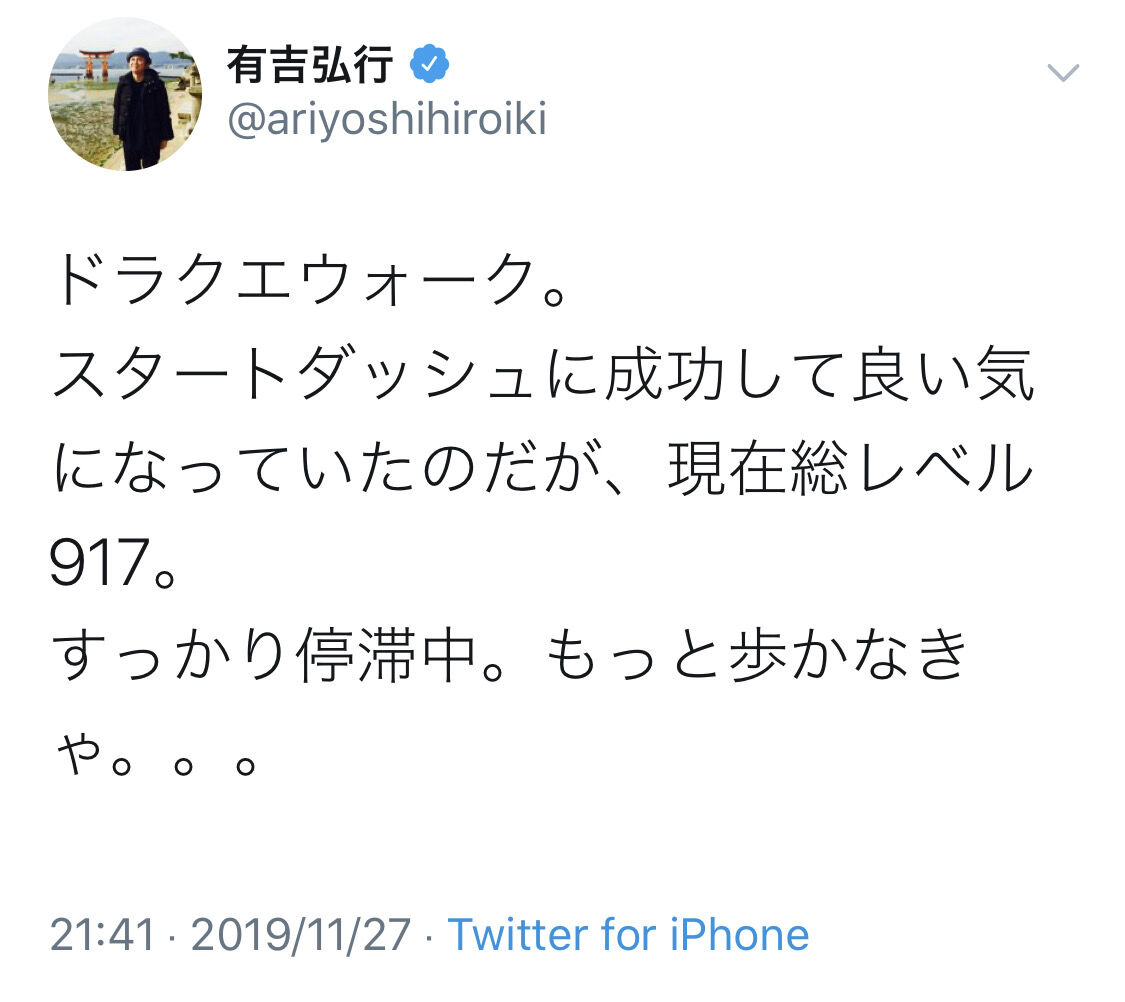1125x1002 pixels.
Task: Click the number 917 in the tweet
Action: [x=101, y=567]
